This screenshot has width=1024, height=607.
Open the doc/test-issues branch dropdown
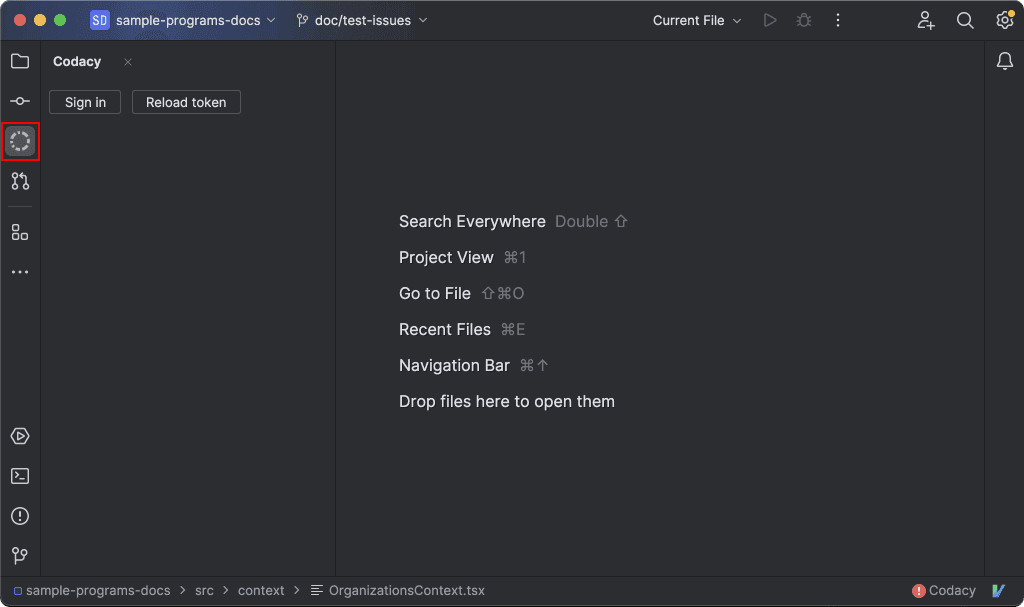point(362,19)
